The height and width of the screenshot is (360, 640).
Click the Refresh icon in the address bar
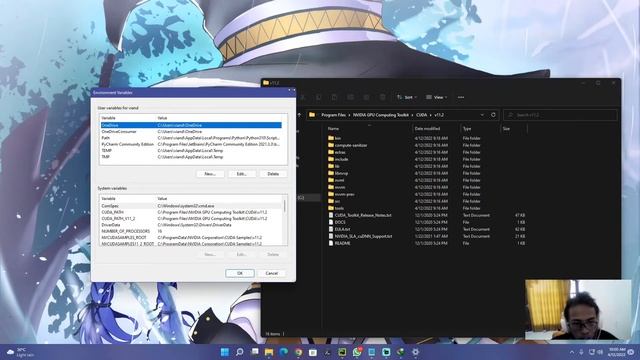(x=493, y=115)
